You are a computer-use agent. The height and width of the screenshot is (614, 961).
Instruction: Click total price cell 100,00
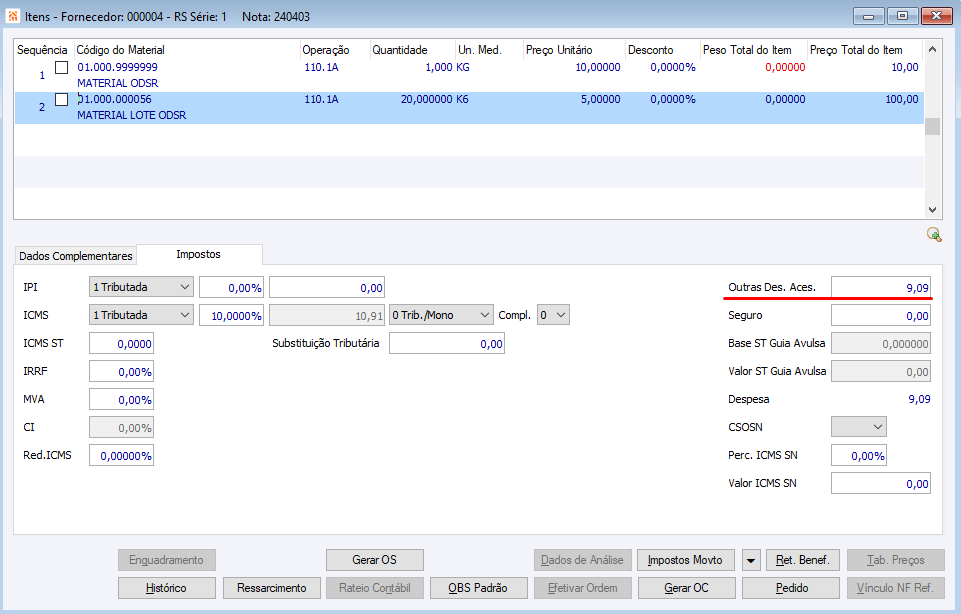click(x=902, y=99)
